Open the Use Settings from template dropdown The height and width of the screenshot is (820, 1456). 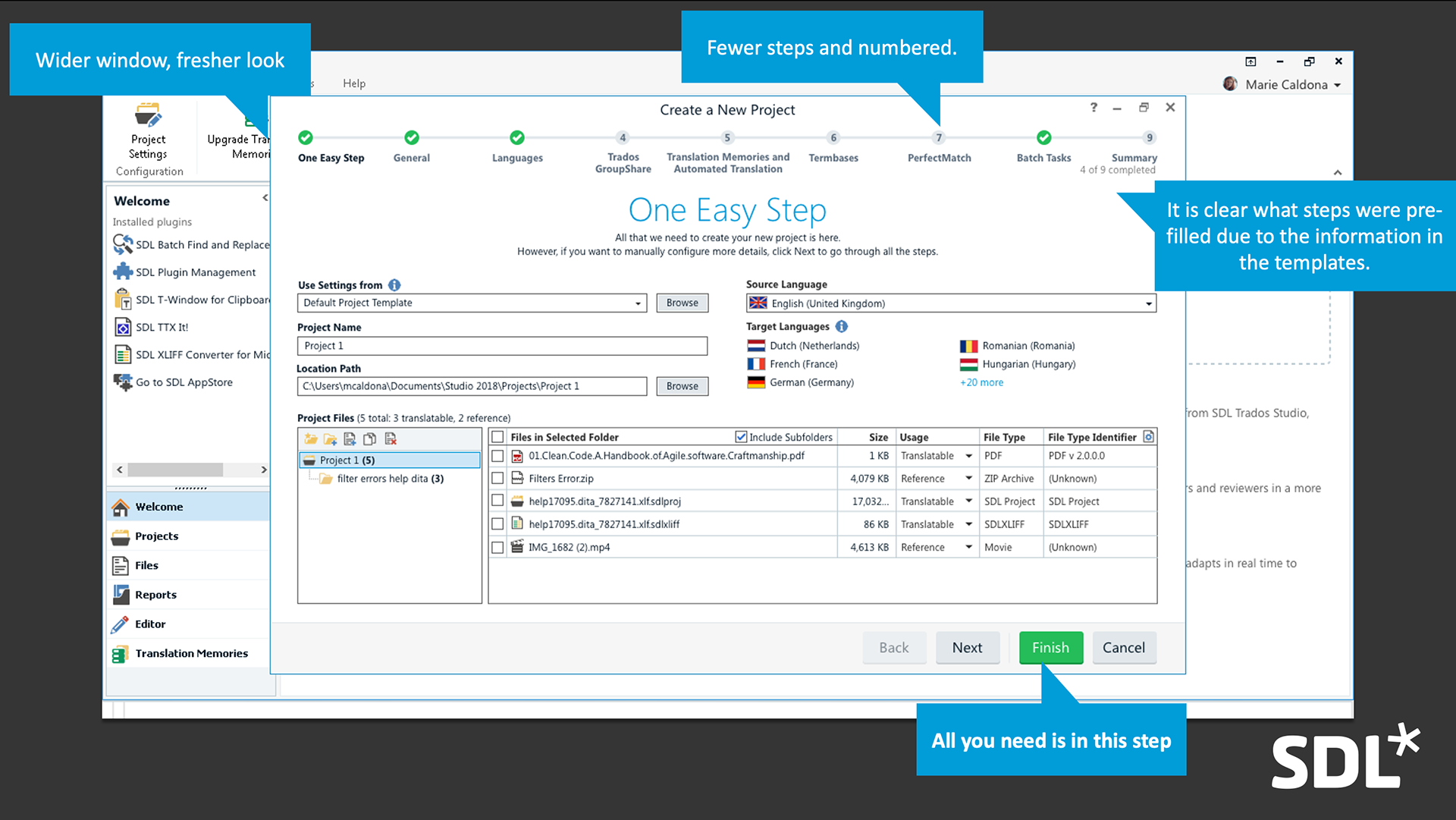[638, 303]
